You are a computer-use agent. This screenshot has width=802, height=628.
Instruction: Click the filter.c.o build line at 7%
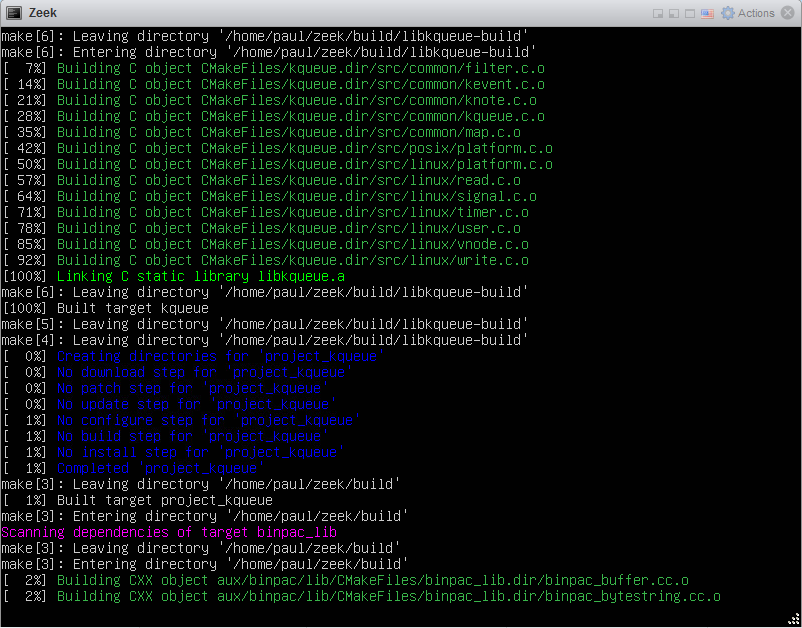coord(268,68)
